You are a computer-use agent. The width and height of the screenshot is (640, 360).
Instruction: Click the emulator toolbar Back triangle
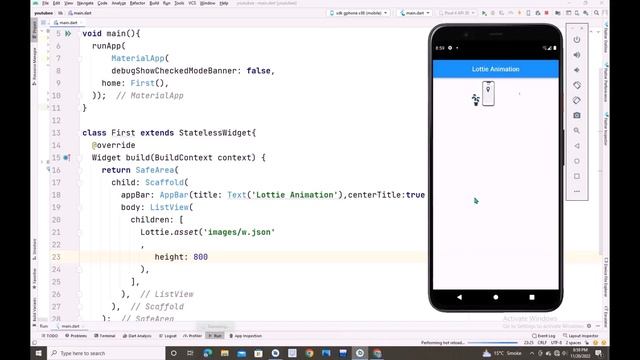(x=577, y=146)
